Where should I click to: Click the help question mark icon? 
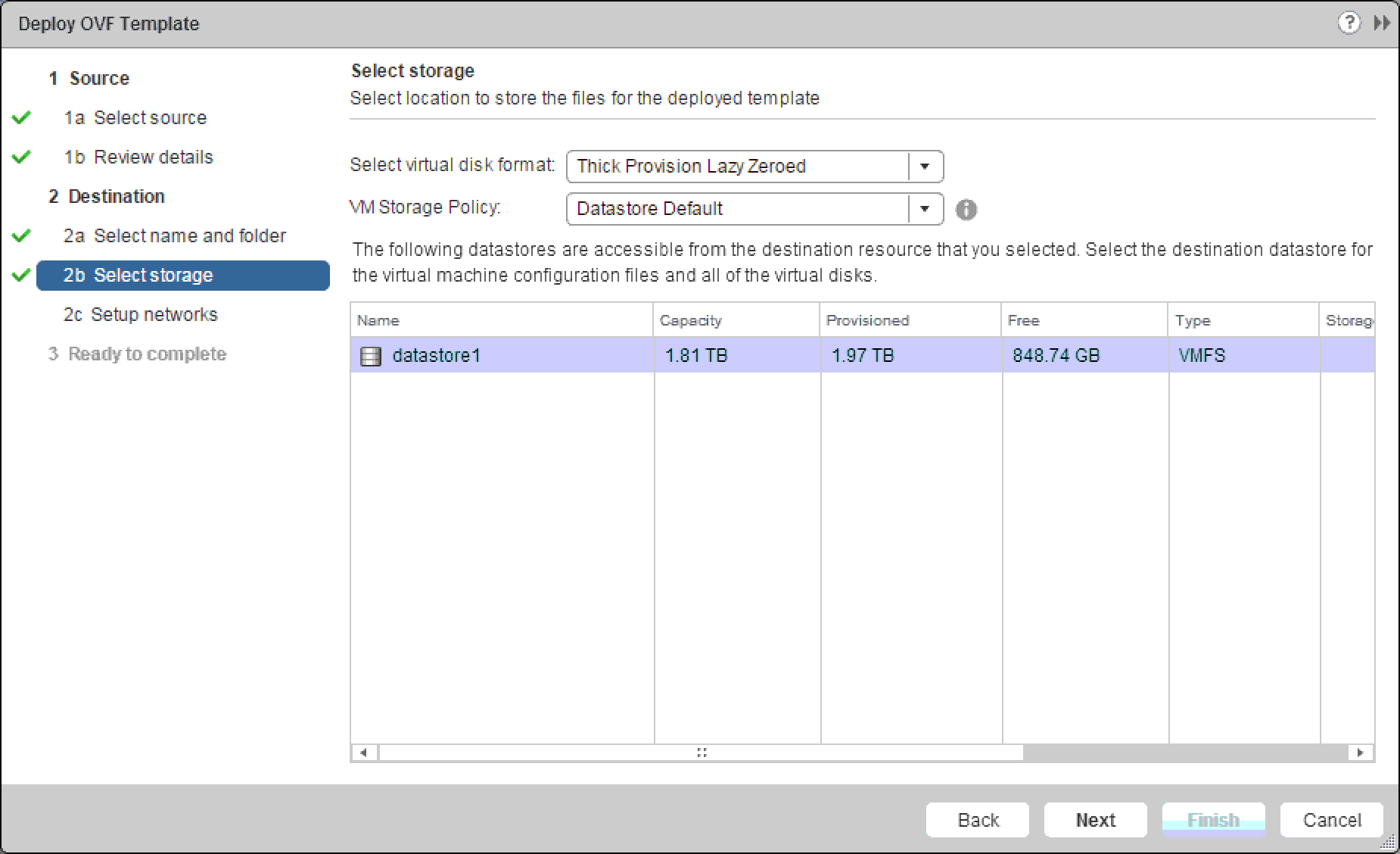click(x=1349, y=23)
